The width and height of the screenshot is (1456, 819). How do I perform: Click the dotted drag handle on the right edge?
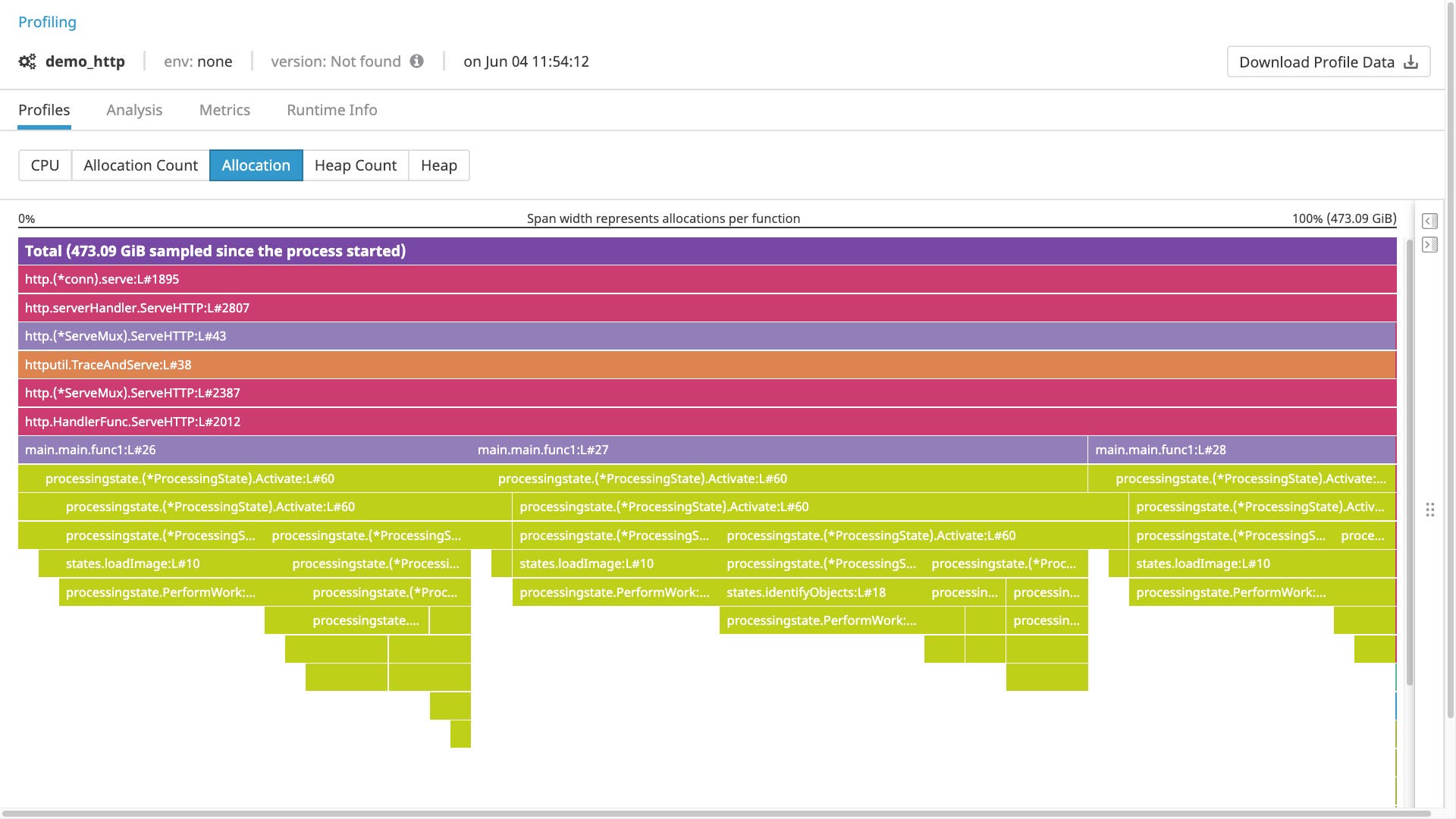(1430, 510)
